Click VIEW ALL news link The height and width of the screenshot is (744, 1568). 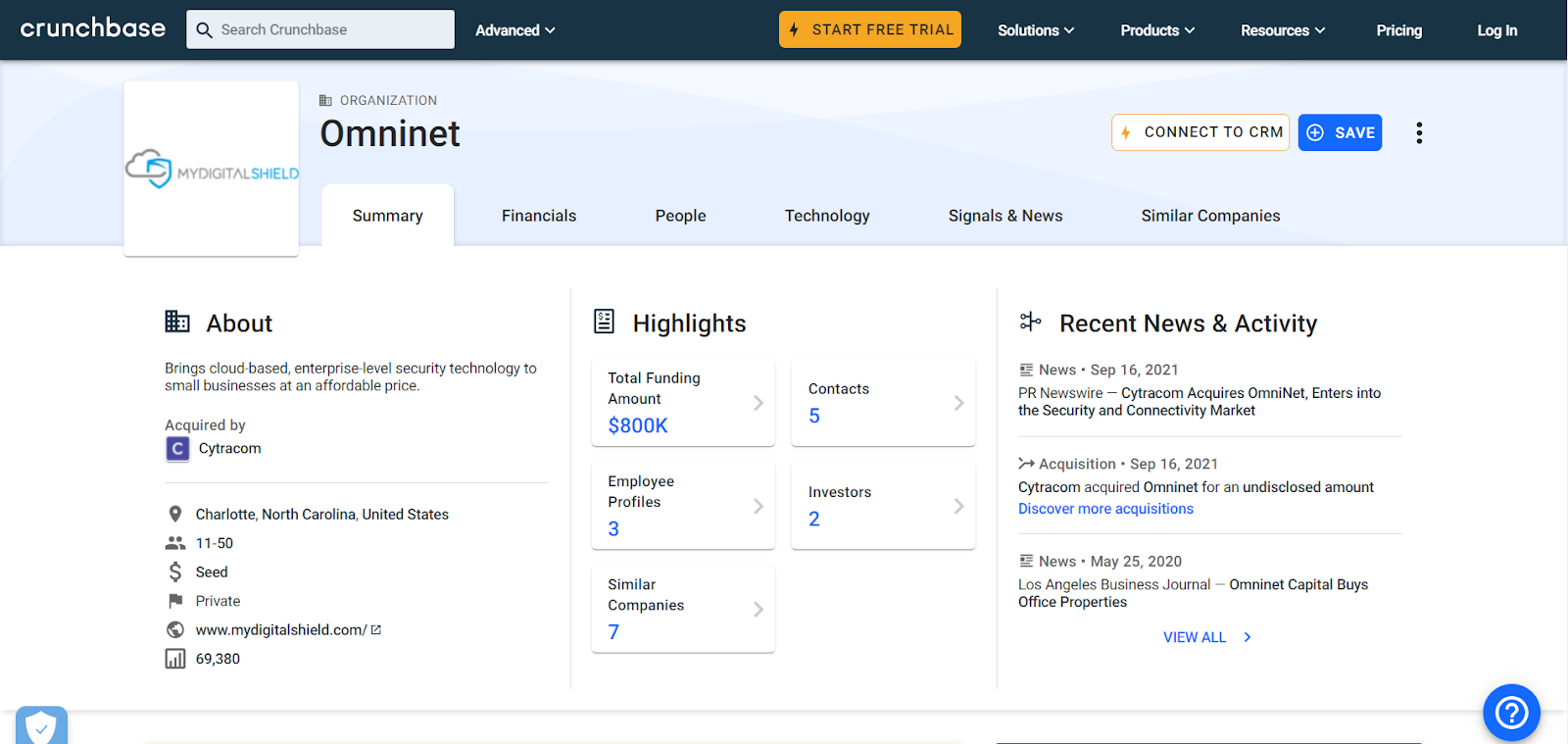[1195, 637]
